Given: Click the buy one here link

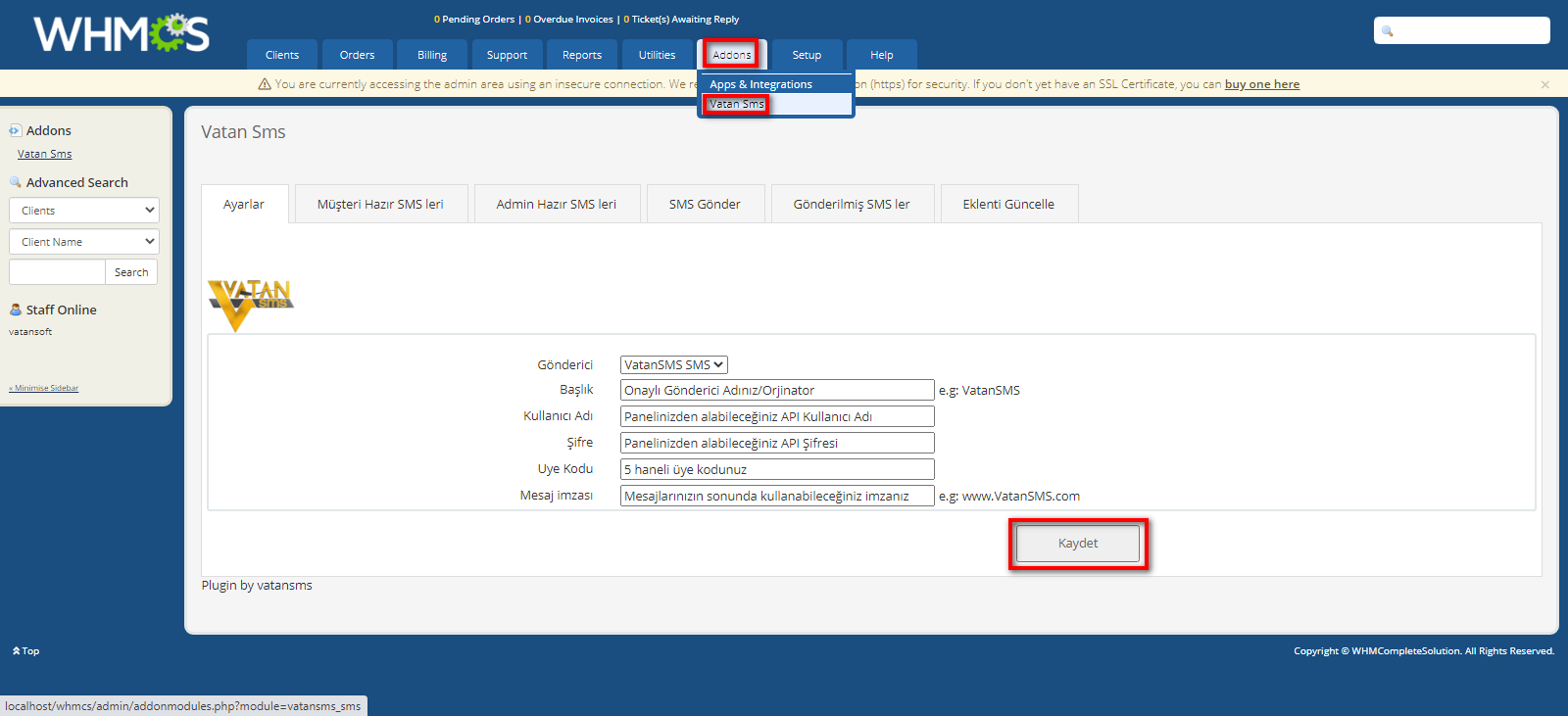Looking at the screenshot, I should pos(1261,84).
